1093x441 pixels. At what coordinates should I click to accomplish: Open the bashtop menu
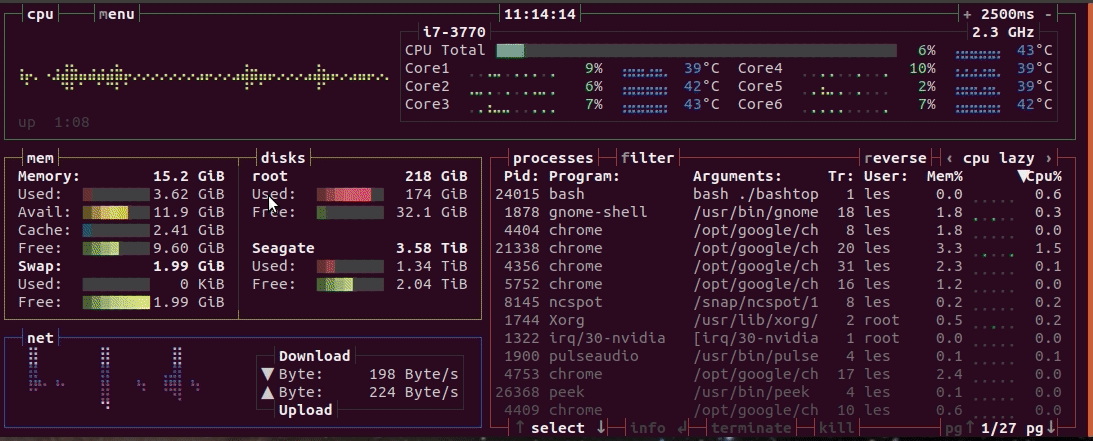pyautogui.click(x=116, y=14)
